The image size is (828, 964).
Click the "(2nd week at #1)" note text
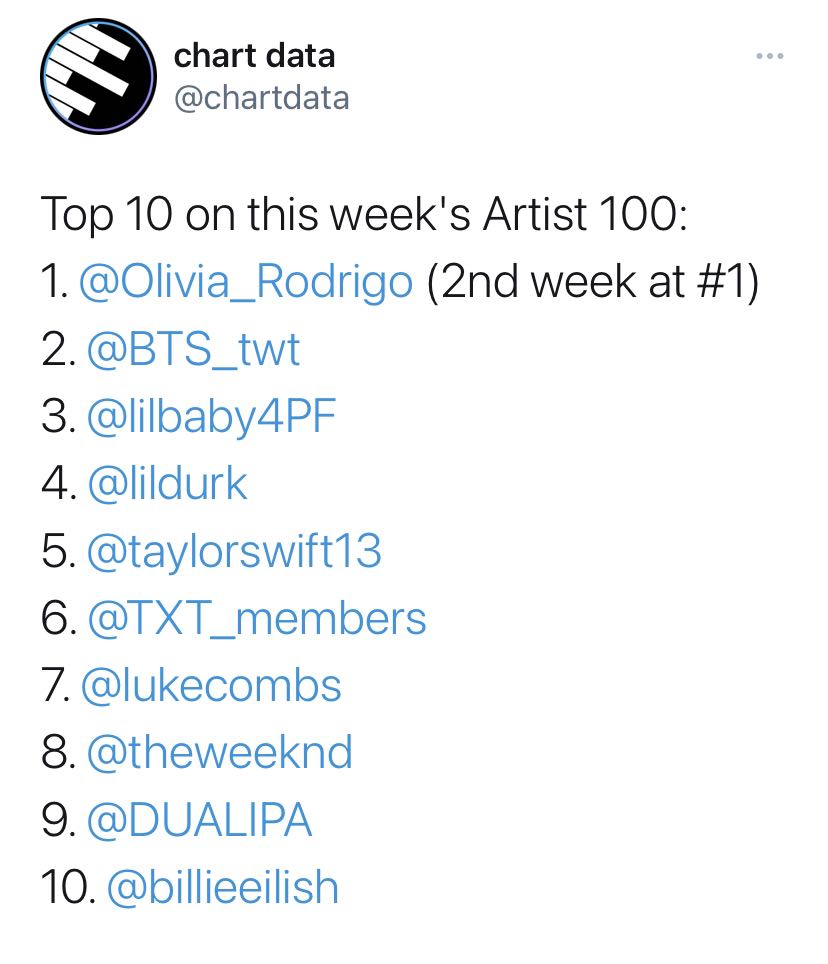[x=593, y=282]
